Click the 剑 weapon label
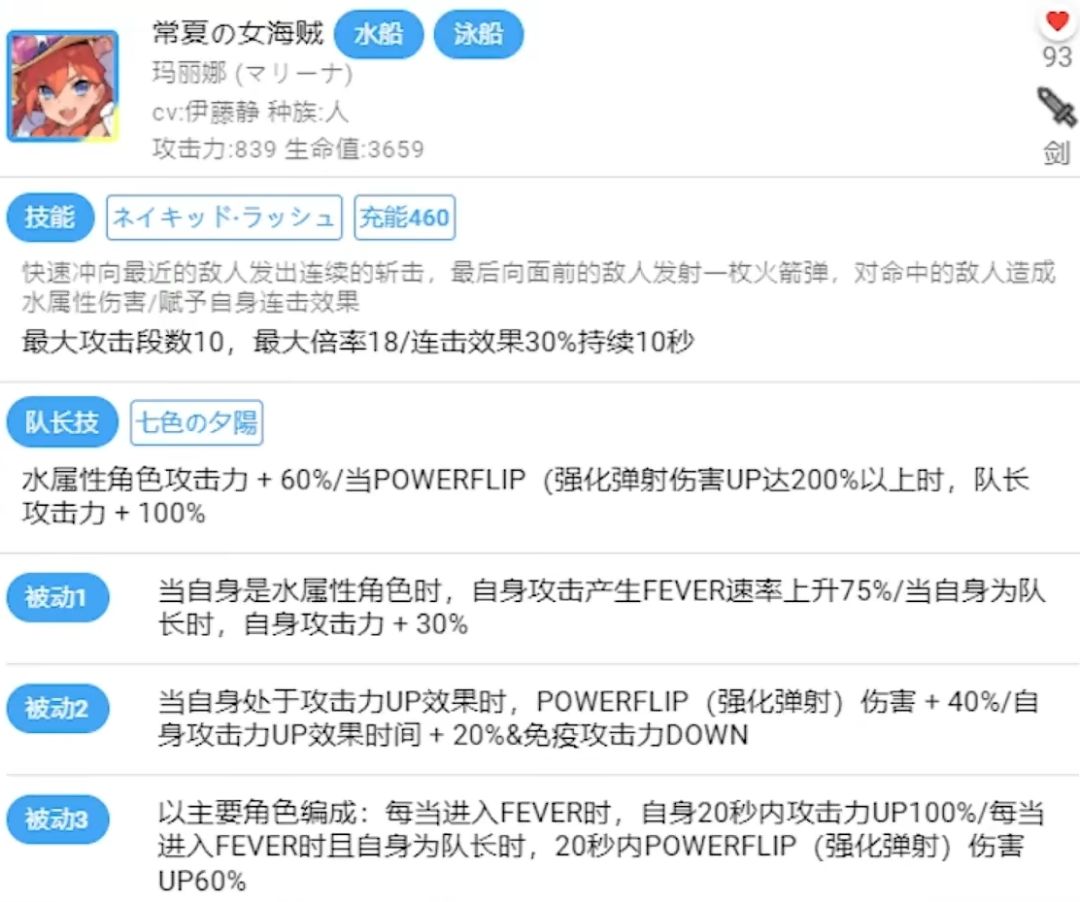 1057,153
